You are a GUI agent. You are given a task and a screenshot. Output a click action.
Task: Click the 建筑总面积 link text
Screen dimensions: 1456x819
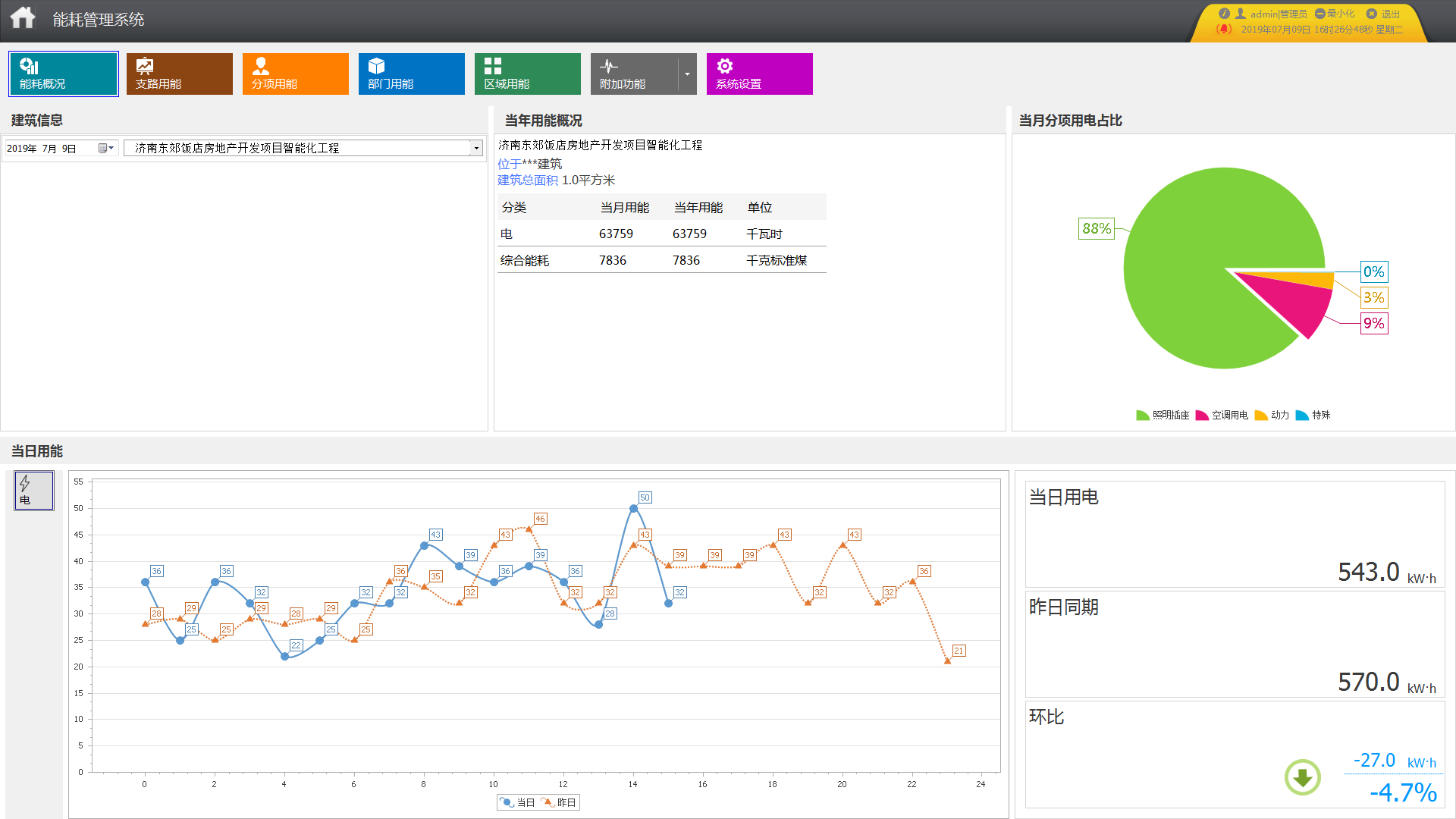[x=527, y=180]
